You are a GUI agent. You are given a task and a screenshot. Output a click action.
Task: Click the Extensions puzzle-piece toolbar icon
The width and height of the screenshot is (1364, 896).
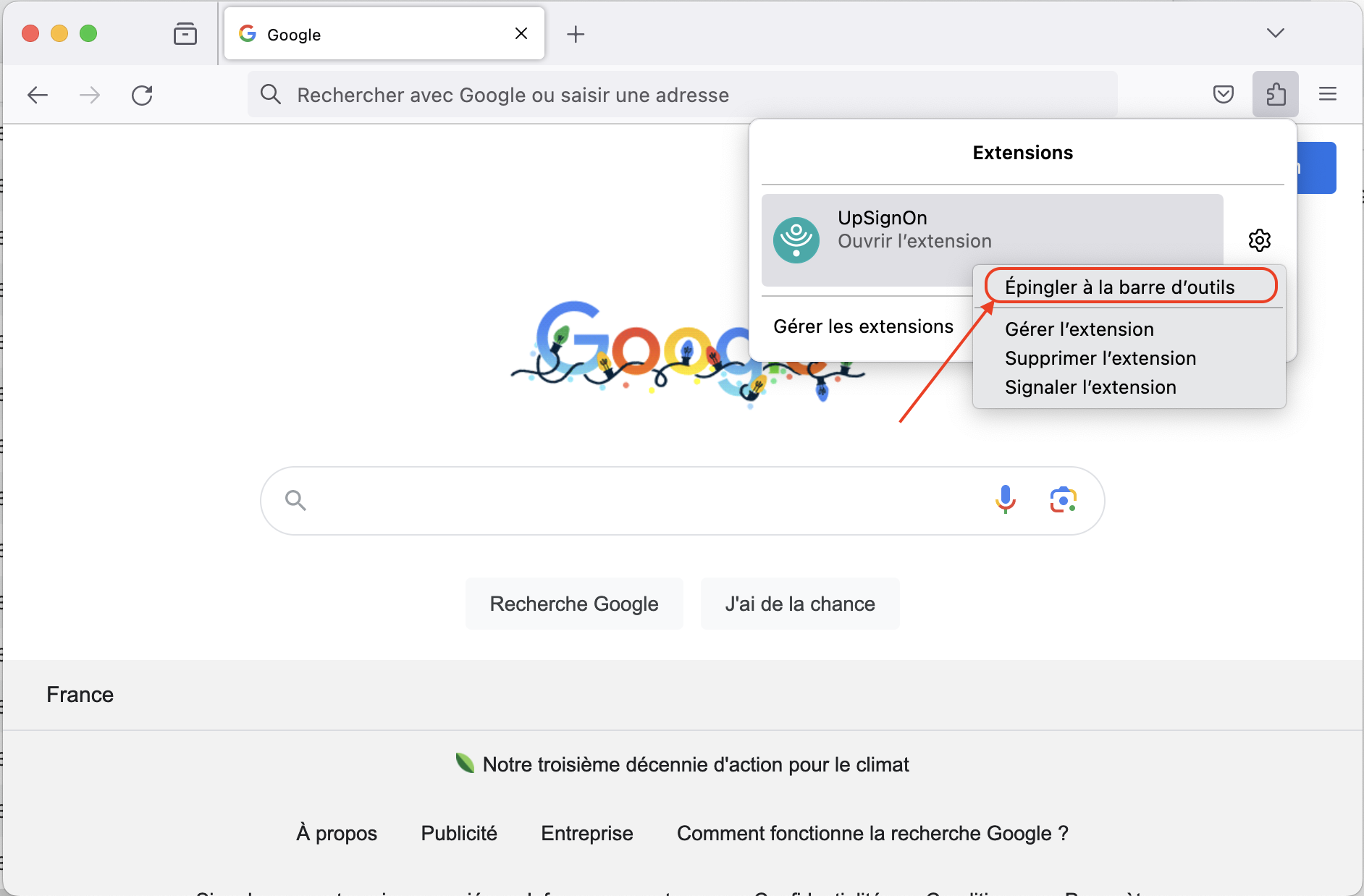pos(1275,94)
